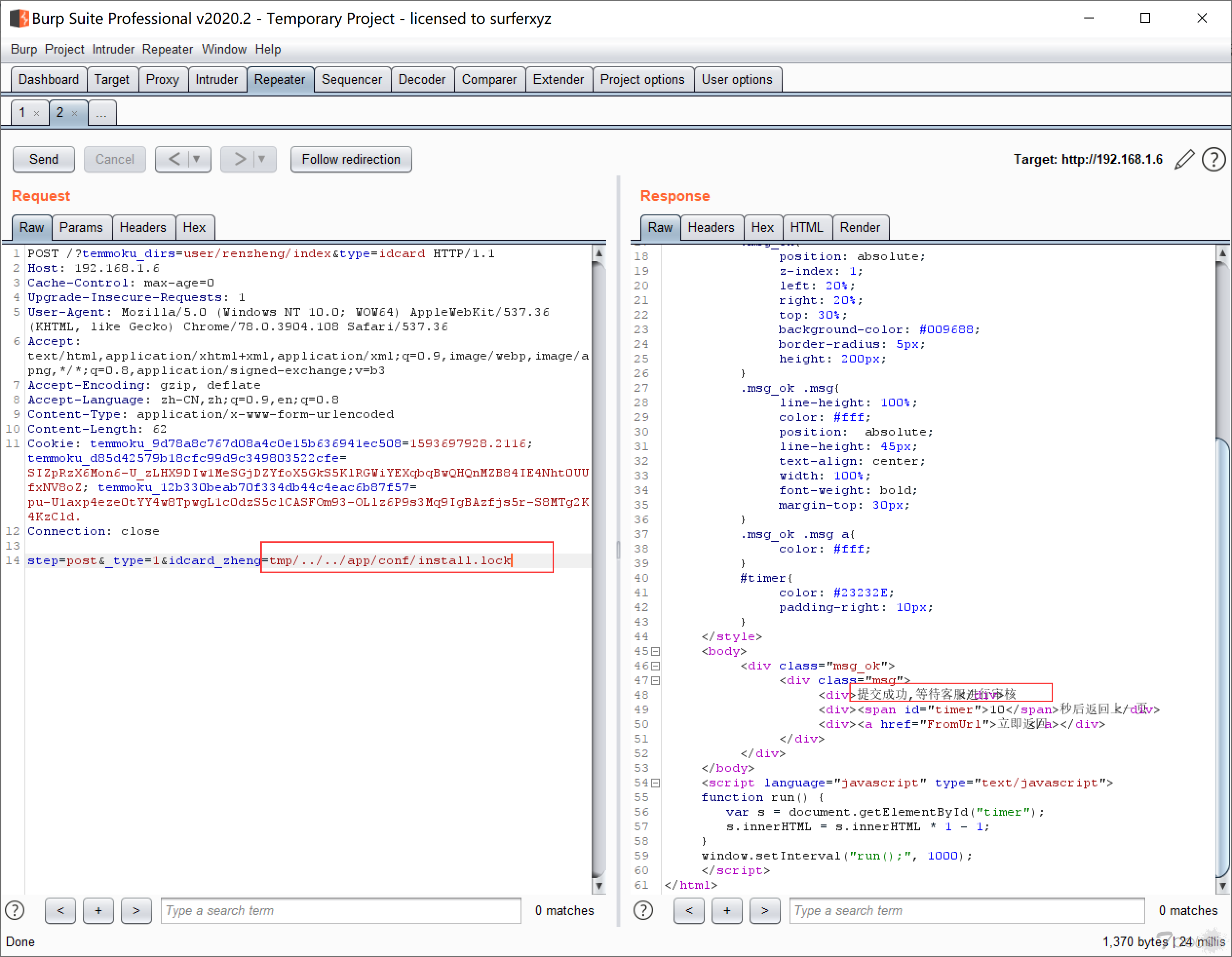1232x957 pixels.
Task: Select Repeater sub-tab 2
Action: [x=60, y=113]
